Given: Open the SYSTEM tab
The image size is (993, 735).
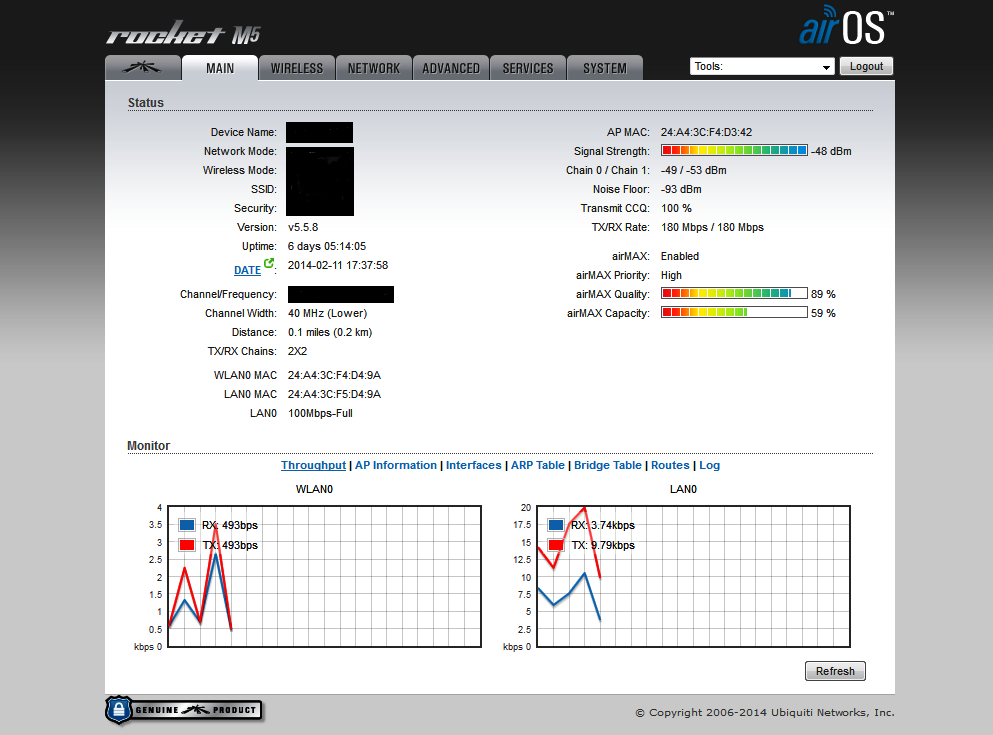Looking at the screenshot, I should [605, 68].
